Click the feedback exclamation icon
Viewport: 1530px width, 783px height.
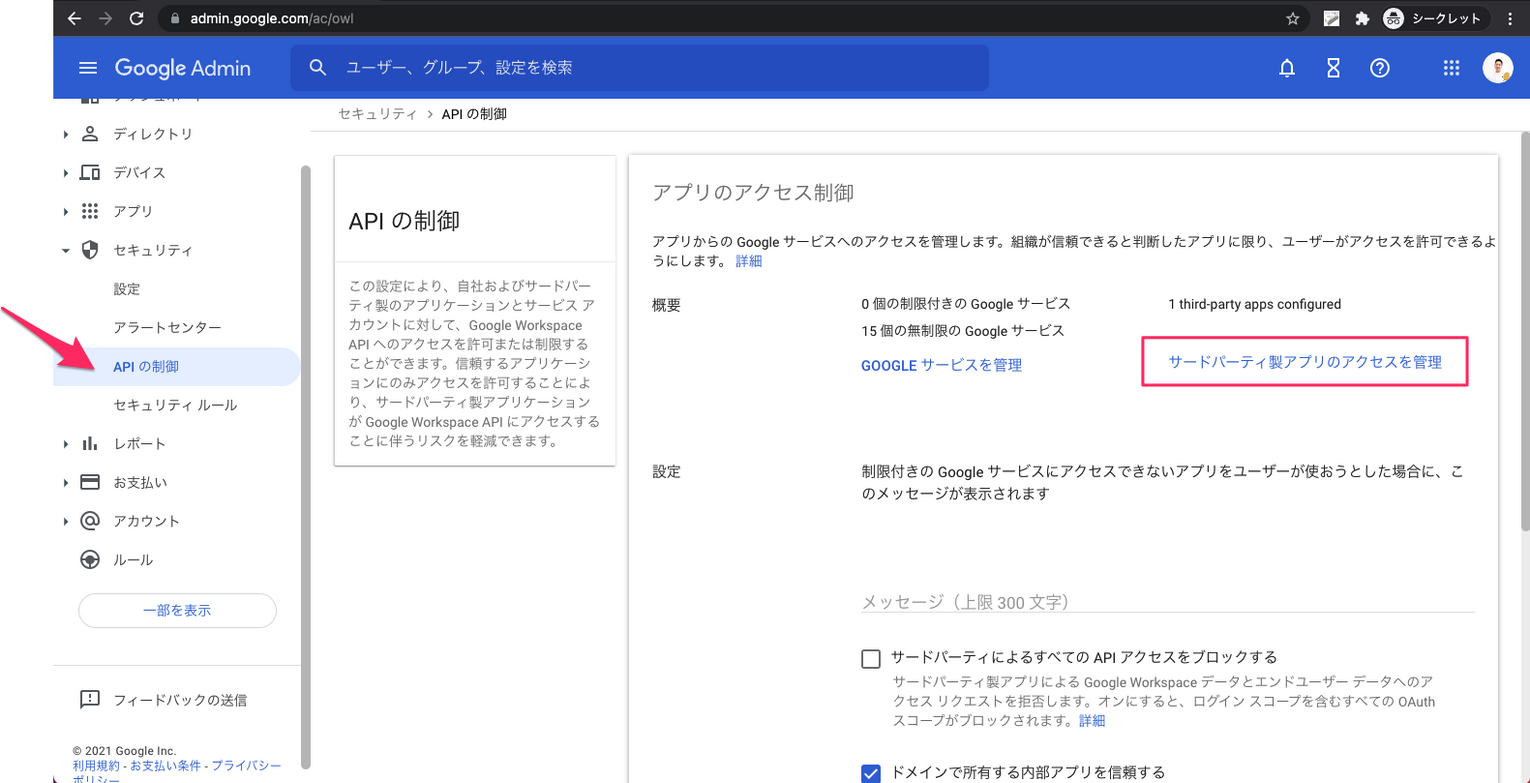click(x=90, y=699)
